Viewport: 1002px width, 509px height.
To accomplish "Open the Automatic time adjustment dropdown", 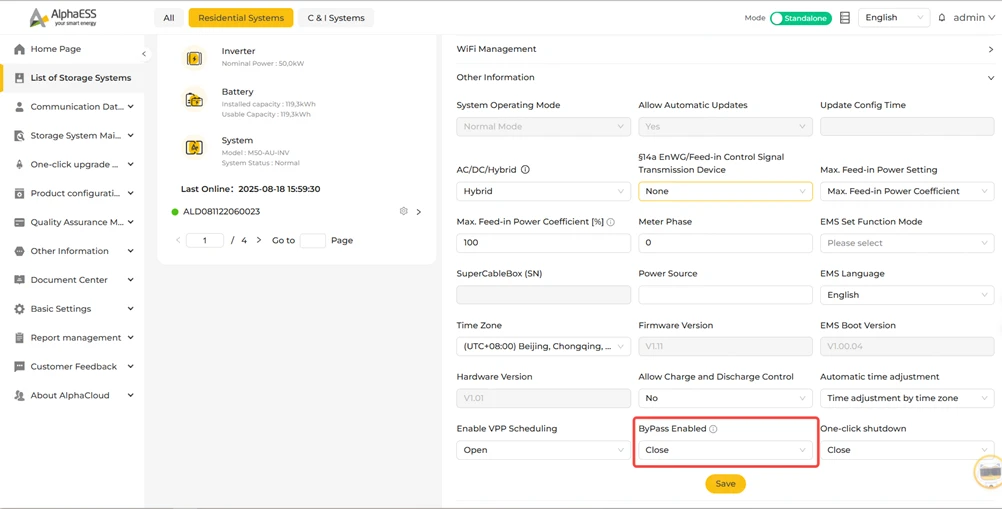I will tap(907, 398).
